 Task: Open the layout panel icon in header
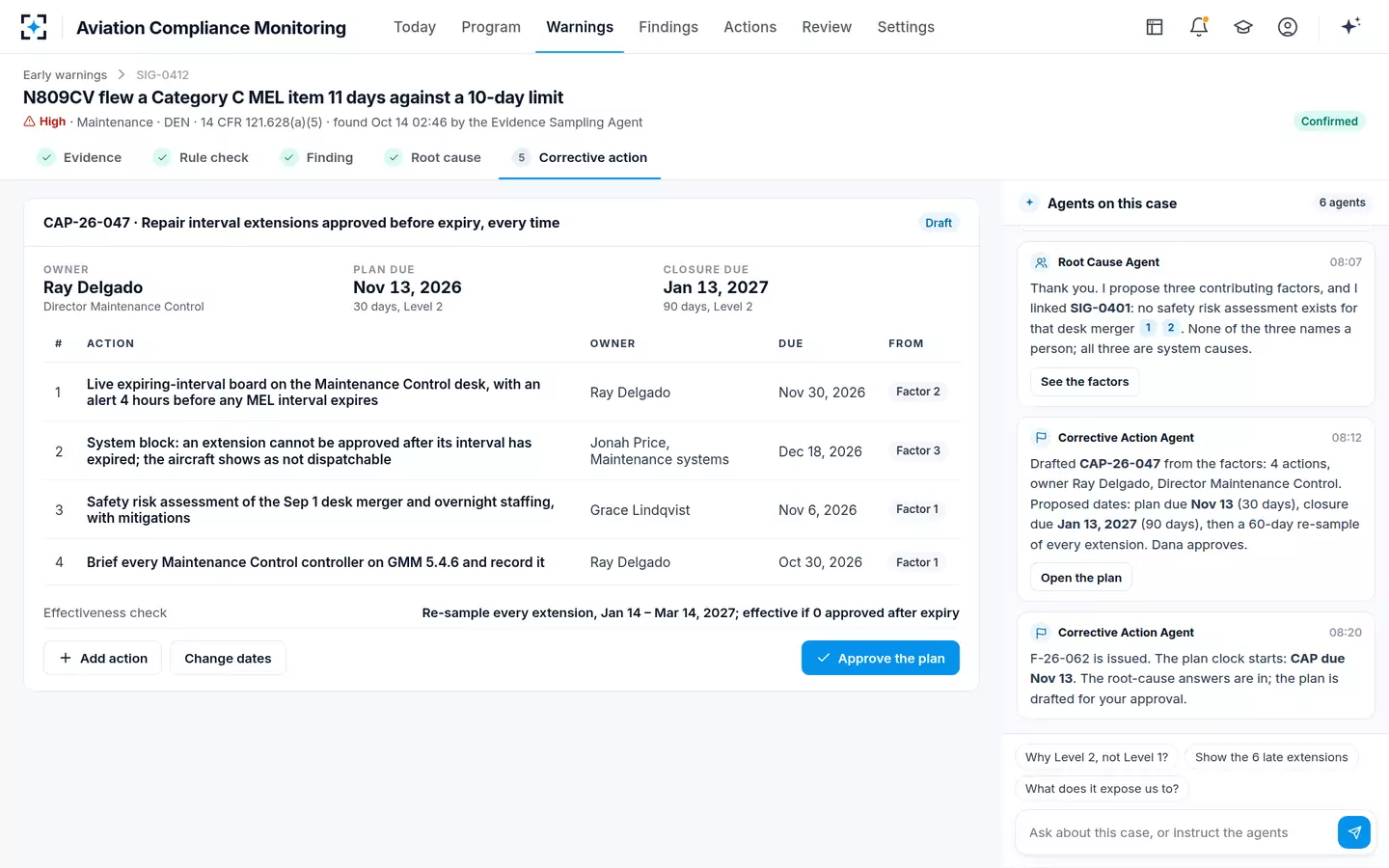[1155, 27]
